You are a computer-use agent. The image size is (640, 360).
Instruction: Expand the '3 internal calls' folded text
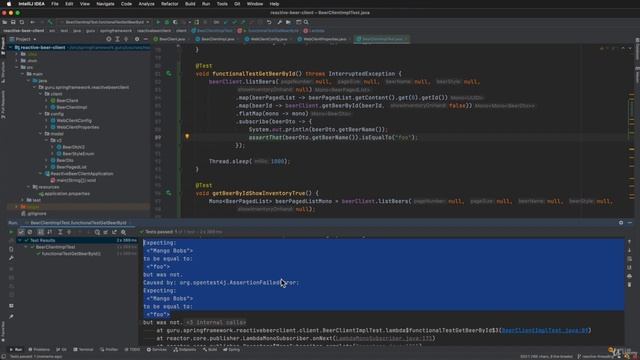tap(215, 322)
